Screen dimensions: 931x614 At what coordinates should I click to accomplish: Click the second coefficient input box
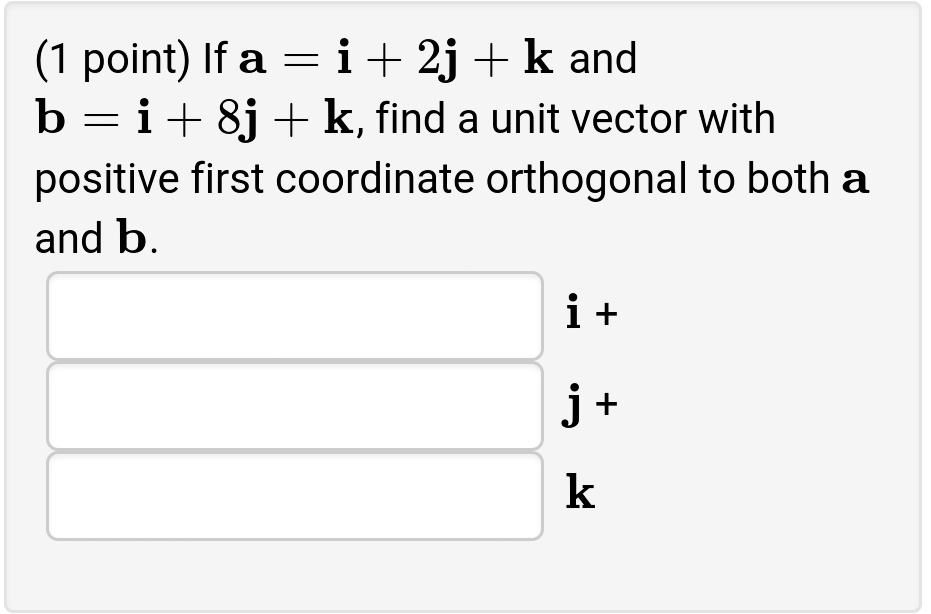[x=294, y=405]
